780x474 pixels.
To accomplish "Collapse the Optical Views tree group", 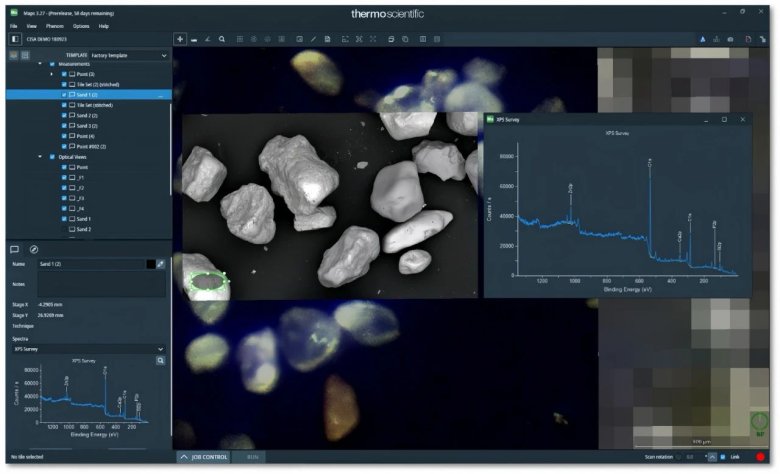I will (x=41, y=157).
